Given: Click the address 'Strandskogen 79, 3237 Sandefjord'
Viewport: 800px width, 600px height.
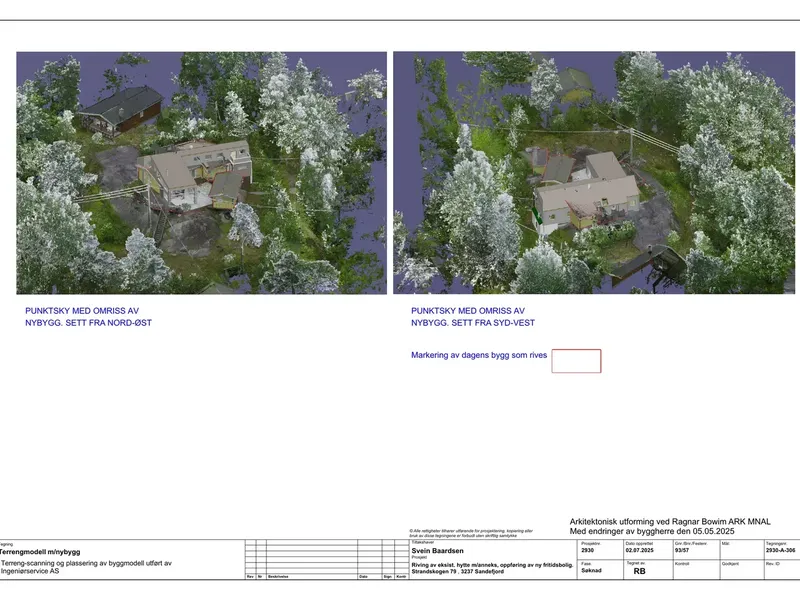Looking at the screenshot, I should (x=458, y=571).
